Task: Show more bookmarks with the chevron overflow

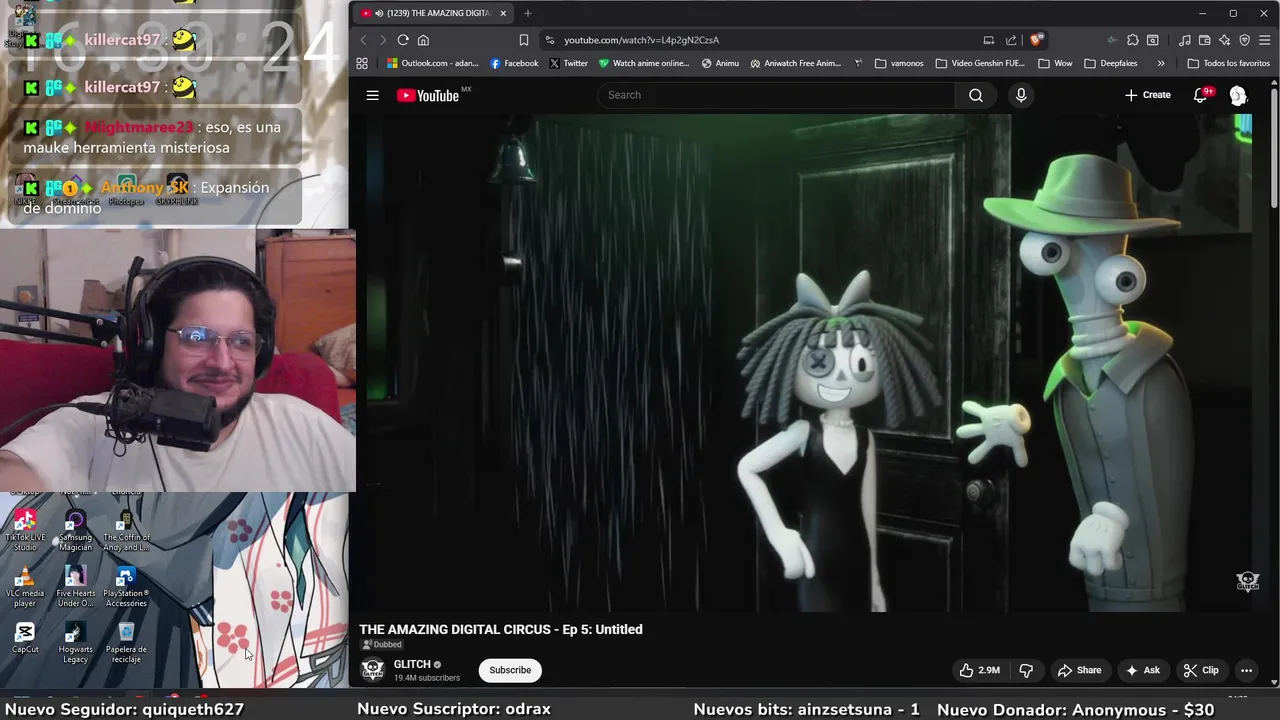Action: tap(1160, 63)
